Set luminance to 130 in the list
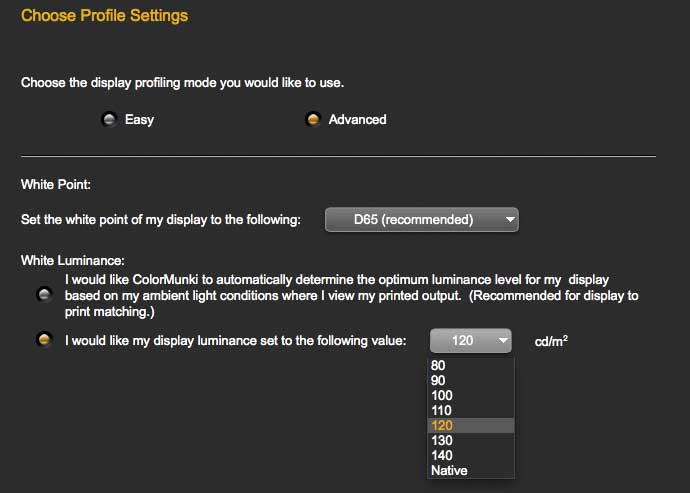Viewport: 690px width, 493px height. point(471,440)
